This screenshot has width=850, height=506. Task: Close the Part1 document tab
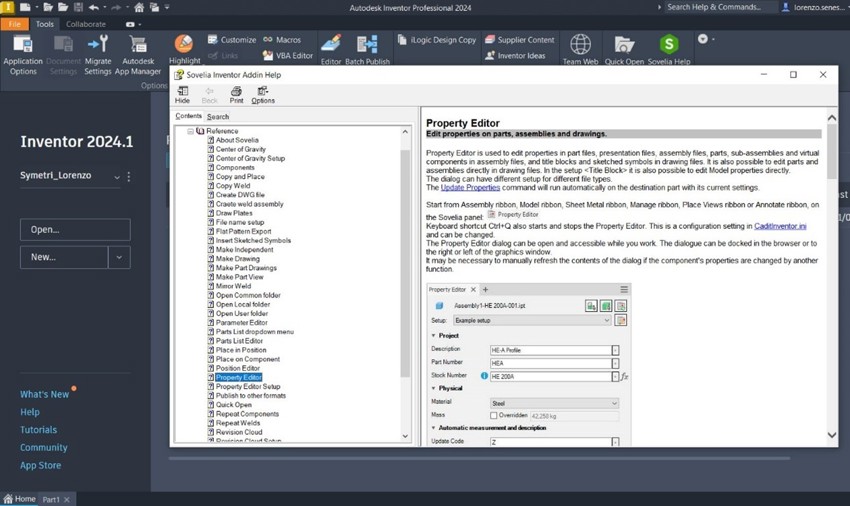point(67,499)
